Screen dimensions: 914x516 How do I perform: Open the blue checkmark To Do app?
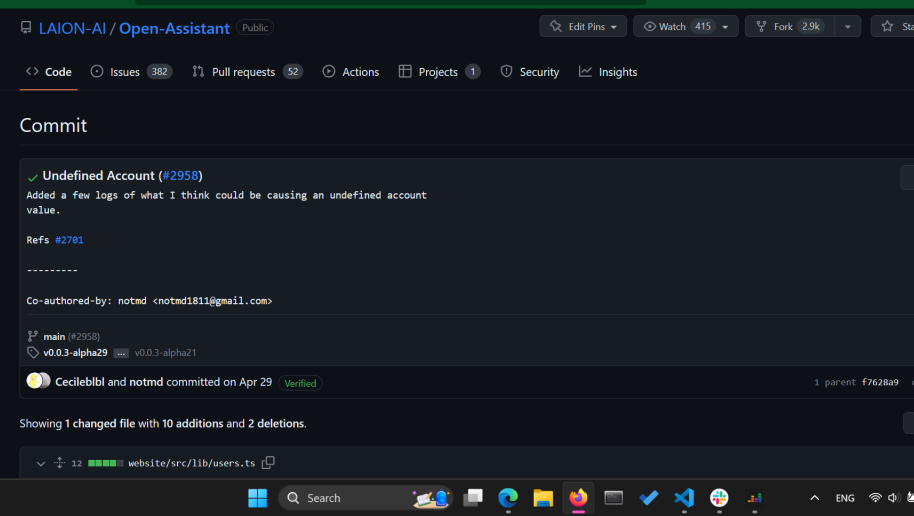point(649,498)
